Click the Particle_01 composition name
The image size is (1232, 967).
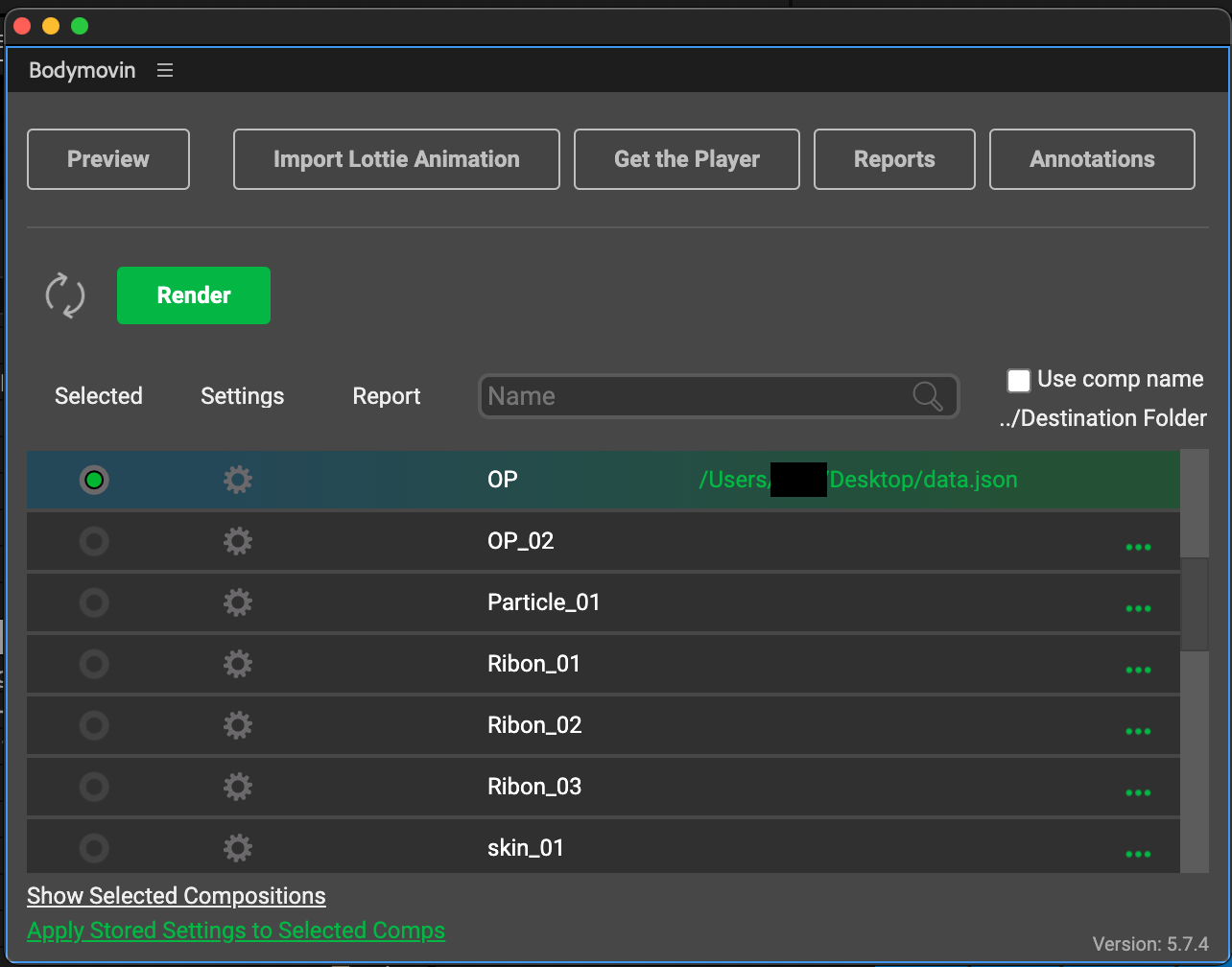[544, 602]
